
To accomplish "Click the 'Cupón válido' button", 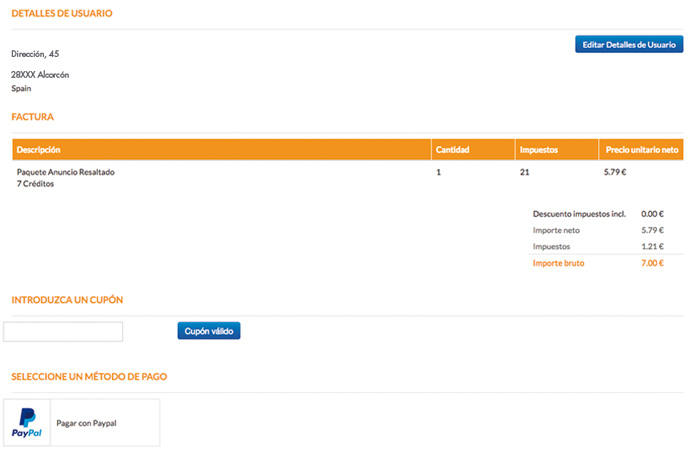I will click(x=208, y=331).
